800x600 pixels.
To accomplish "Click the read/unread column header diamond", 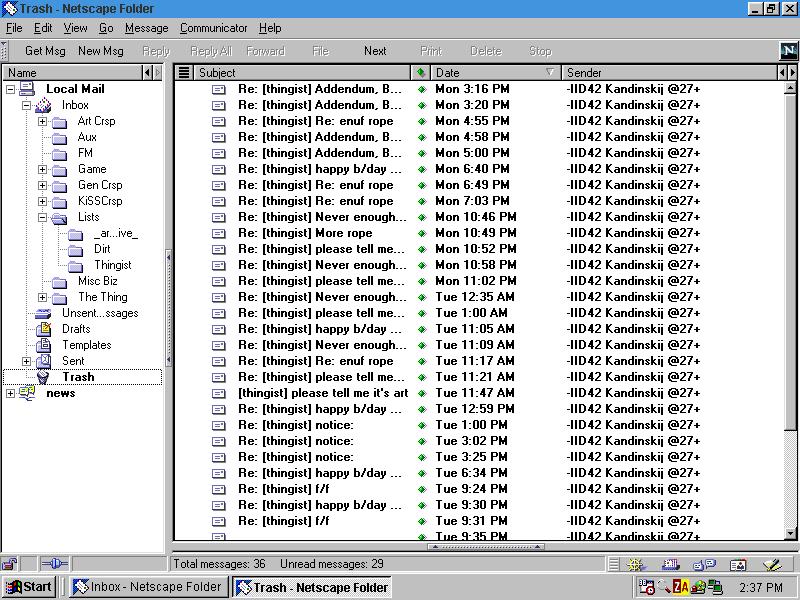I will tap(421, 72).
